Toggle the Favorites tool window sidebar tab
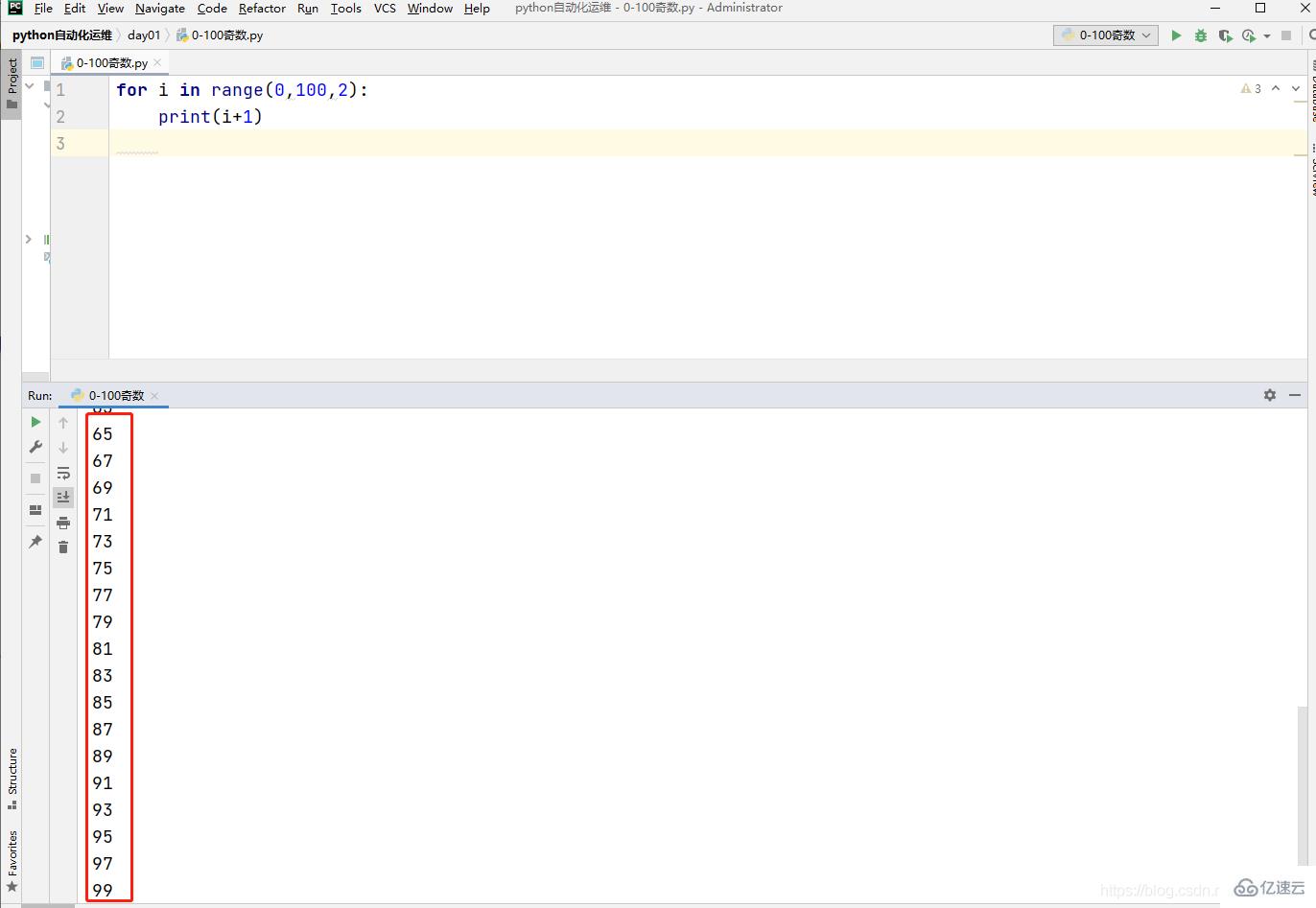1316x908 pixels. point(12,861)
